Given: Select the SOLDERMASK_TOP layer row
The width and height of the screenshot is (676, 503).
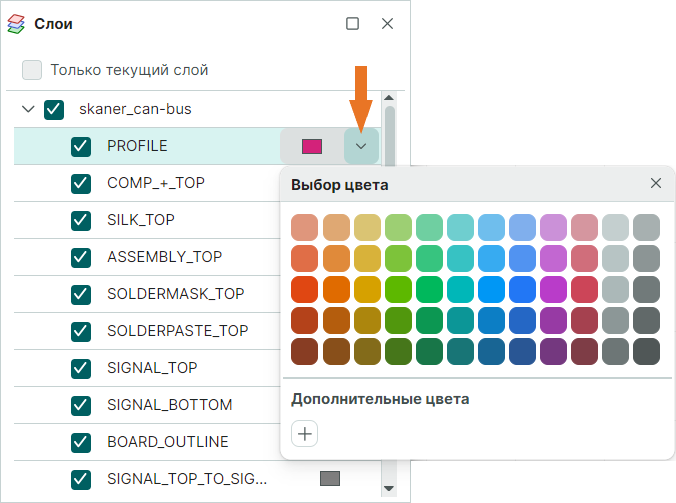Looking at the screenshot, I should pyautogui.click(x=175, y=294).
